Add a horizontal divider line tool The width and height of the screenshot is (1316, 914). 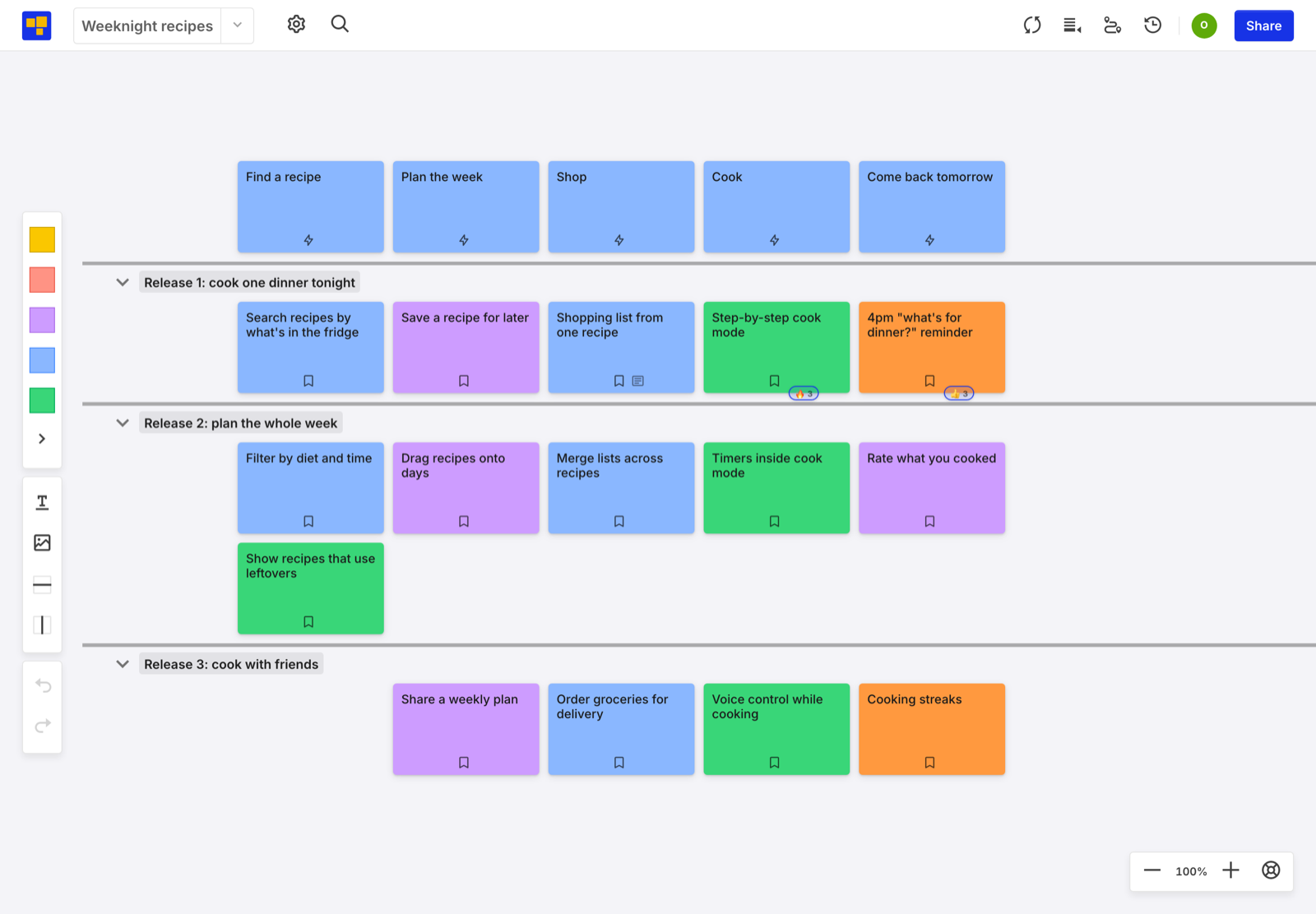[x=42, y=585]
